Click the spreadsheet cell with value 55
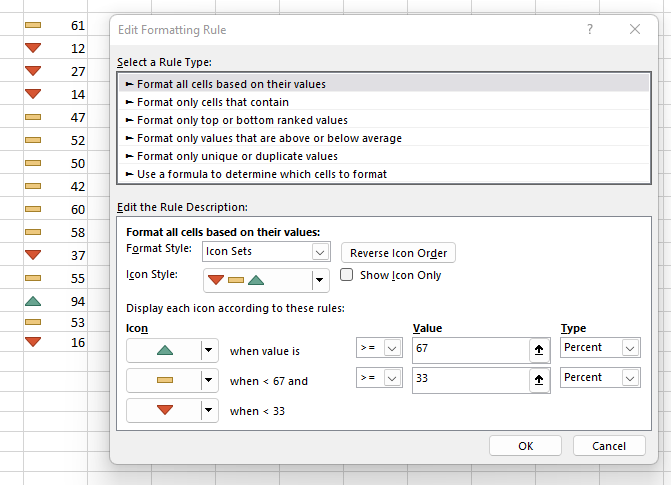The height and width of the screenshot is (485, 671). (55, 278)
